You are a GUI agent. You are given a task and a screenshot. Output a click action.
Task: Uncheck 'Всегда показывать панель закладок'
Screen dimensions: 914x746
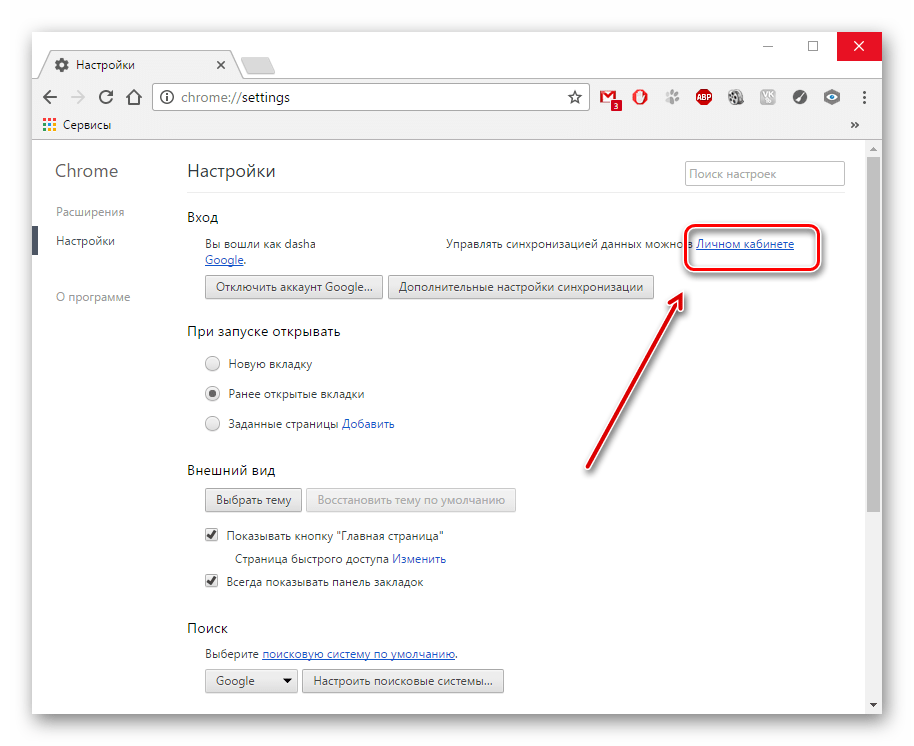pyautogui.click(x=212, y=581)
